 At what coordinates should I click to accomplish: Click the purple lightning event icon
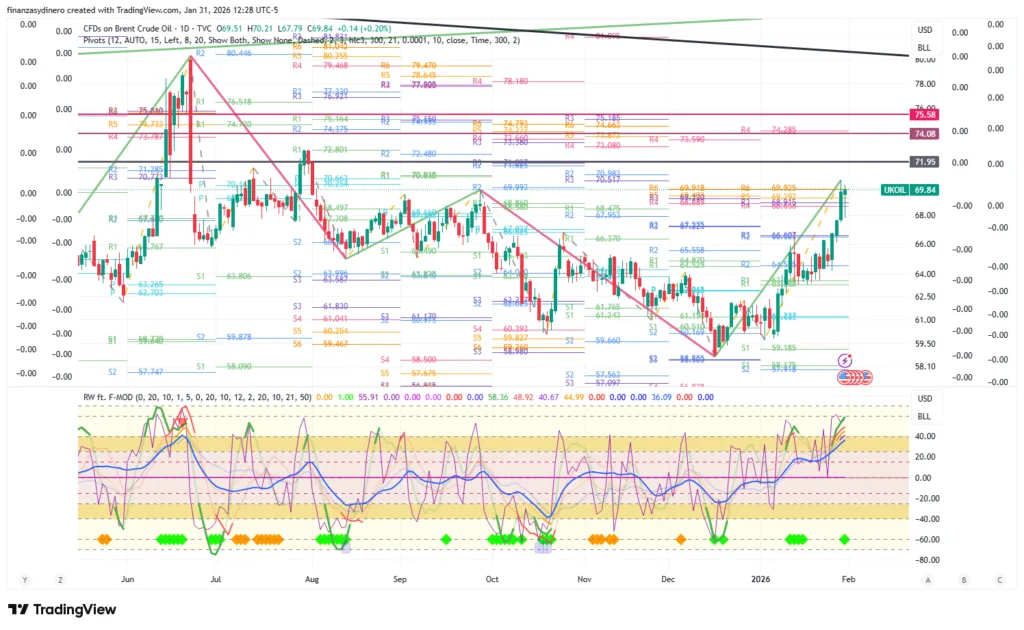click(x=846, y=359)
